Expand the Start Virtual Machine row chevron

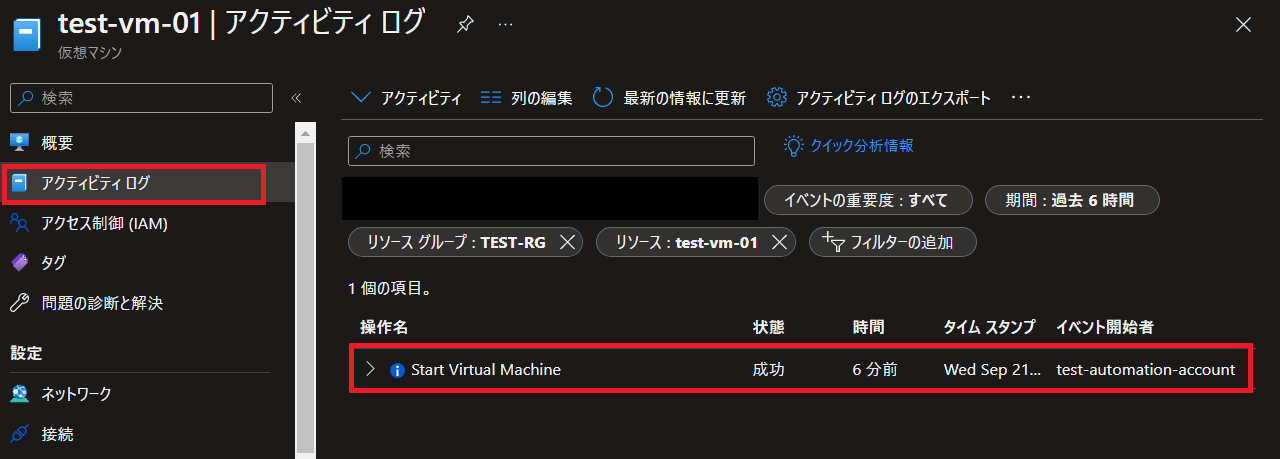click(371, 369)
